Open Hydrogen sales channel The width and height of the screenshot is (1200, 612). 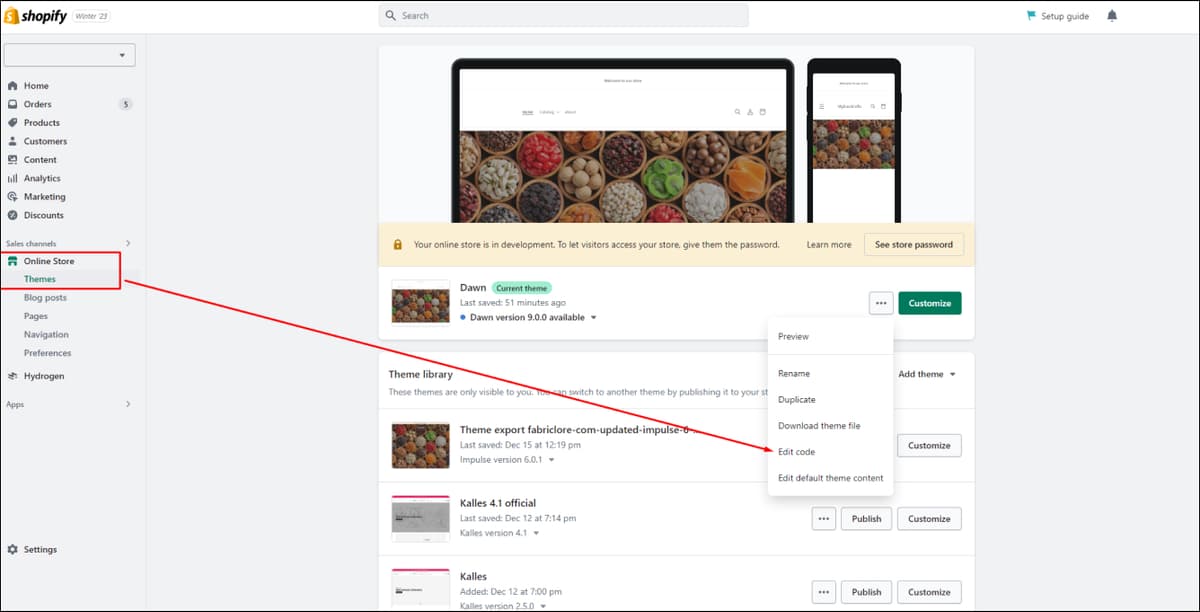[44, 376]
